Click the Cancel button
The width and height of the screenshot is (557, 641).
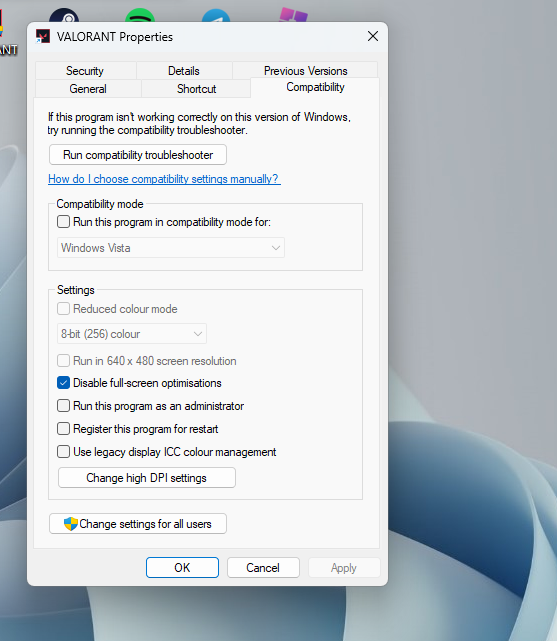pos(263,567)
